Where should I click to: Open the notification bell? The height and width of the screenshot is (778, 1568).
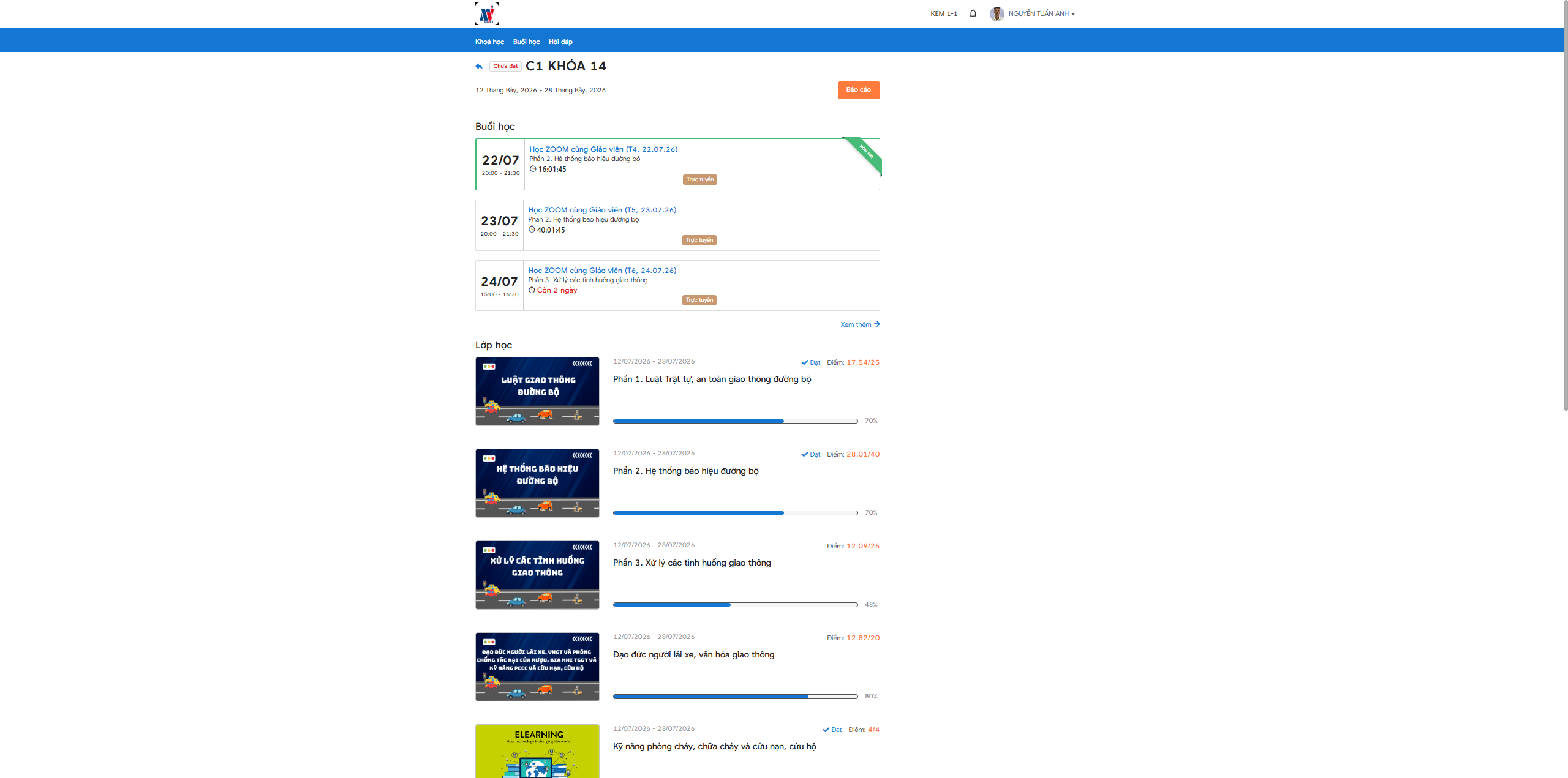[x=973, y=13]
